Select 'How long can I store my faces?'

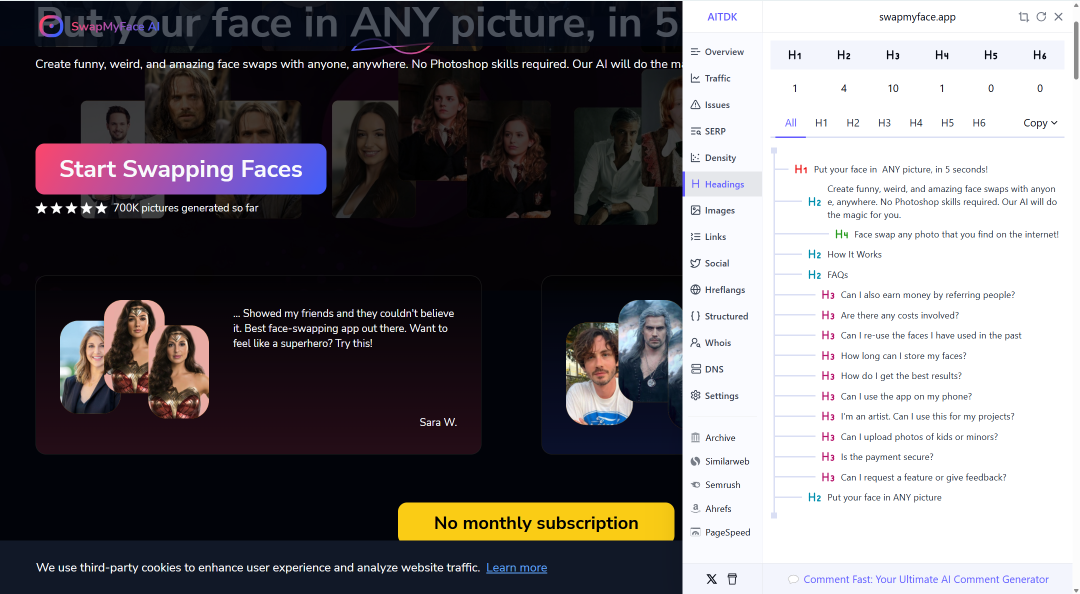[903, 356]
